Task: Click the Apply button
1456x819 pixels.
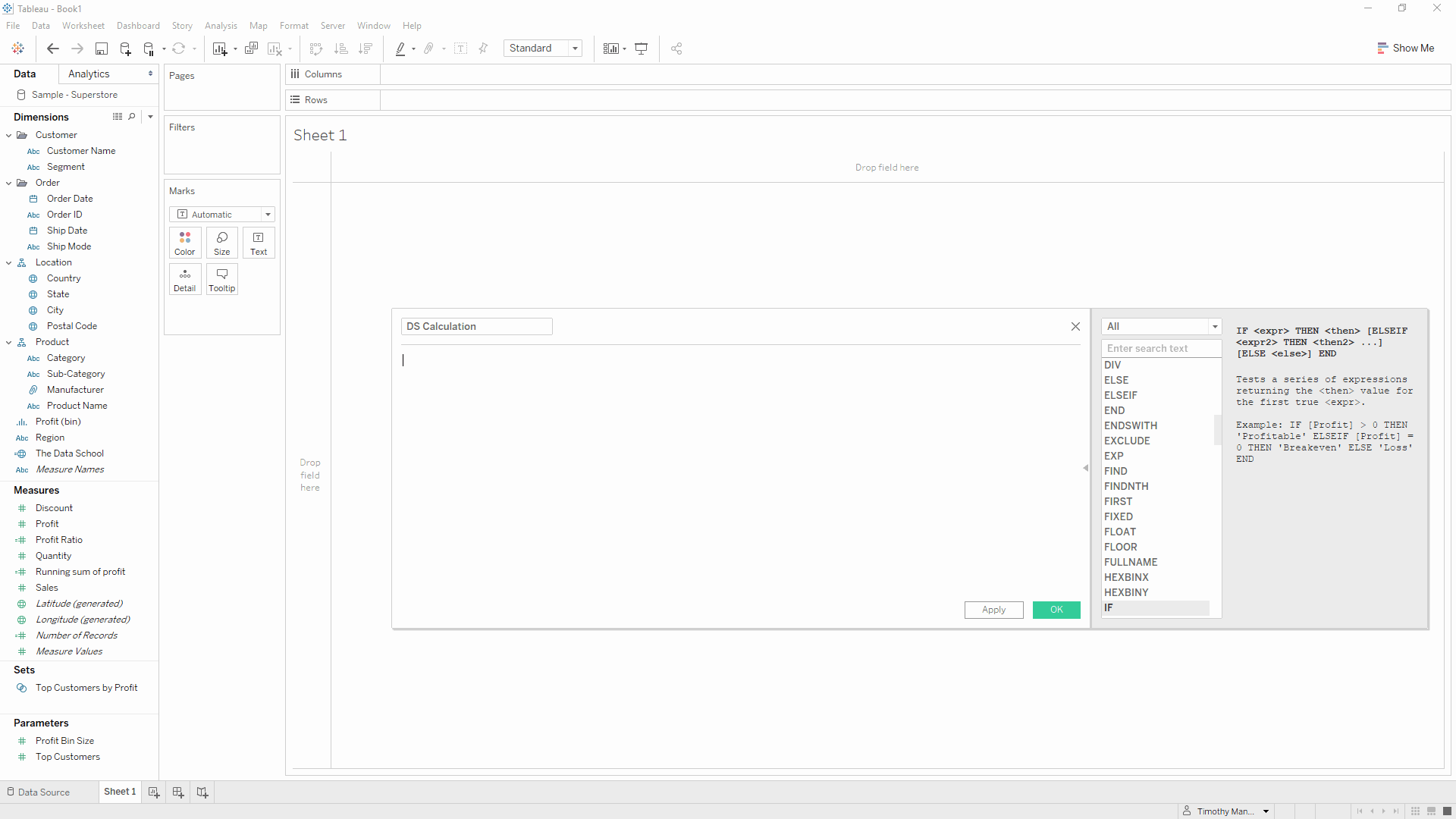Action: click(x=994, y=610)
